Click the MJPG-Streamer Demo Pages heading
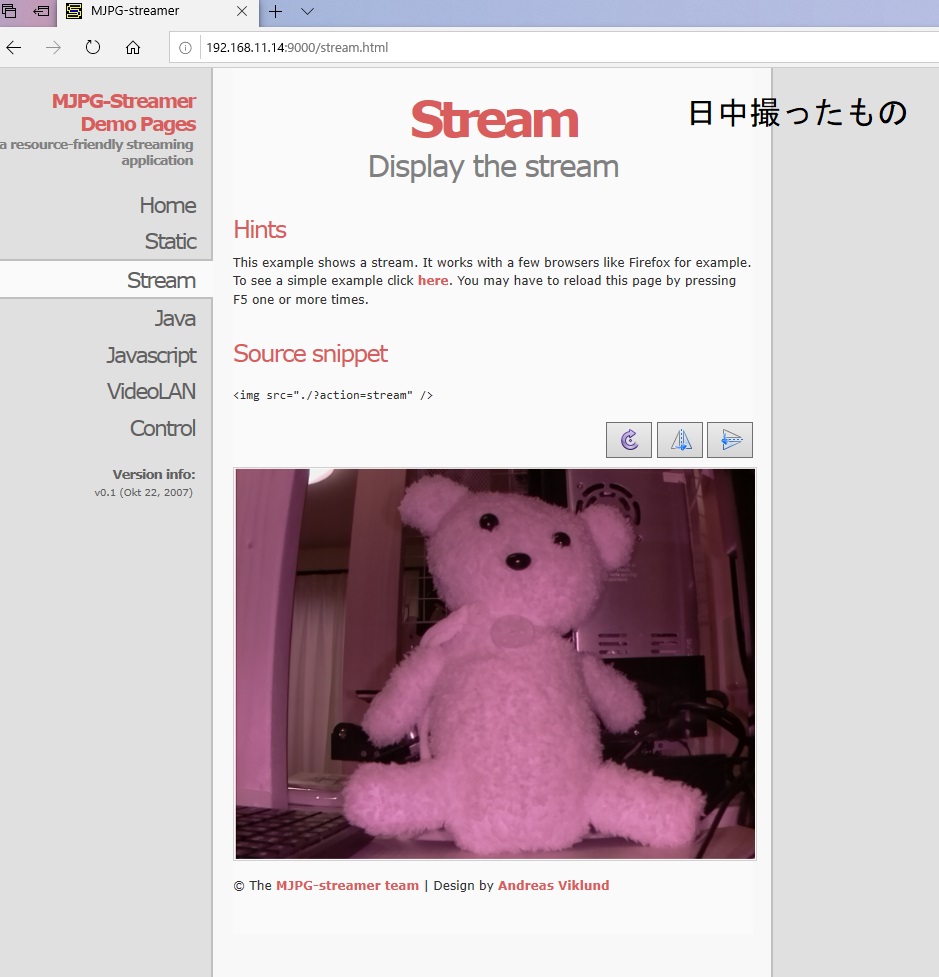The image size is (939, 977). pos(123,112)
